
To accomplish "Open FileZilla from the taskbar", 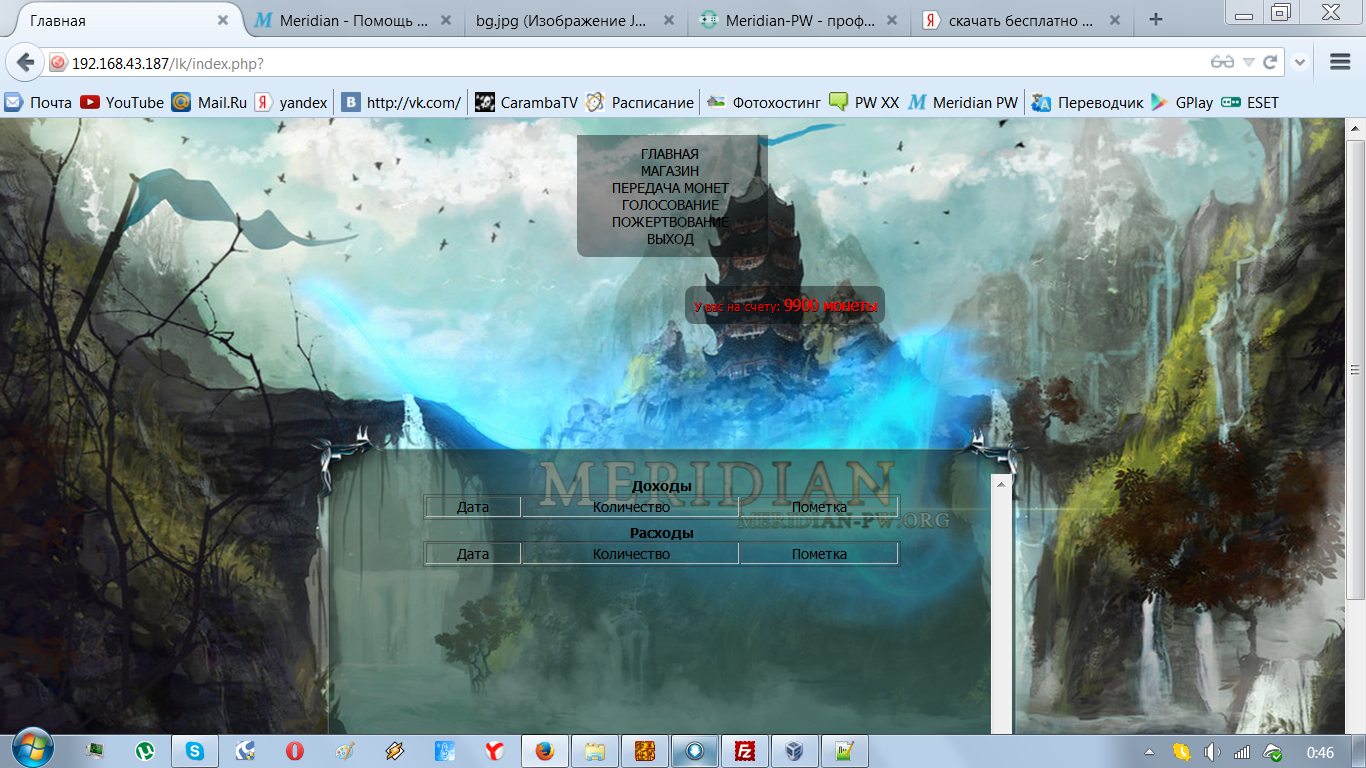I will (745, 750).
